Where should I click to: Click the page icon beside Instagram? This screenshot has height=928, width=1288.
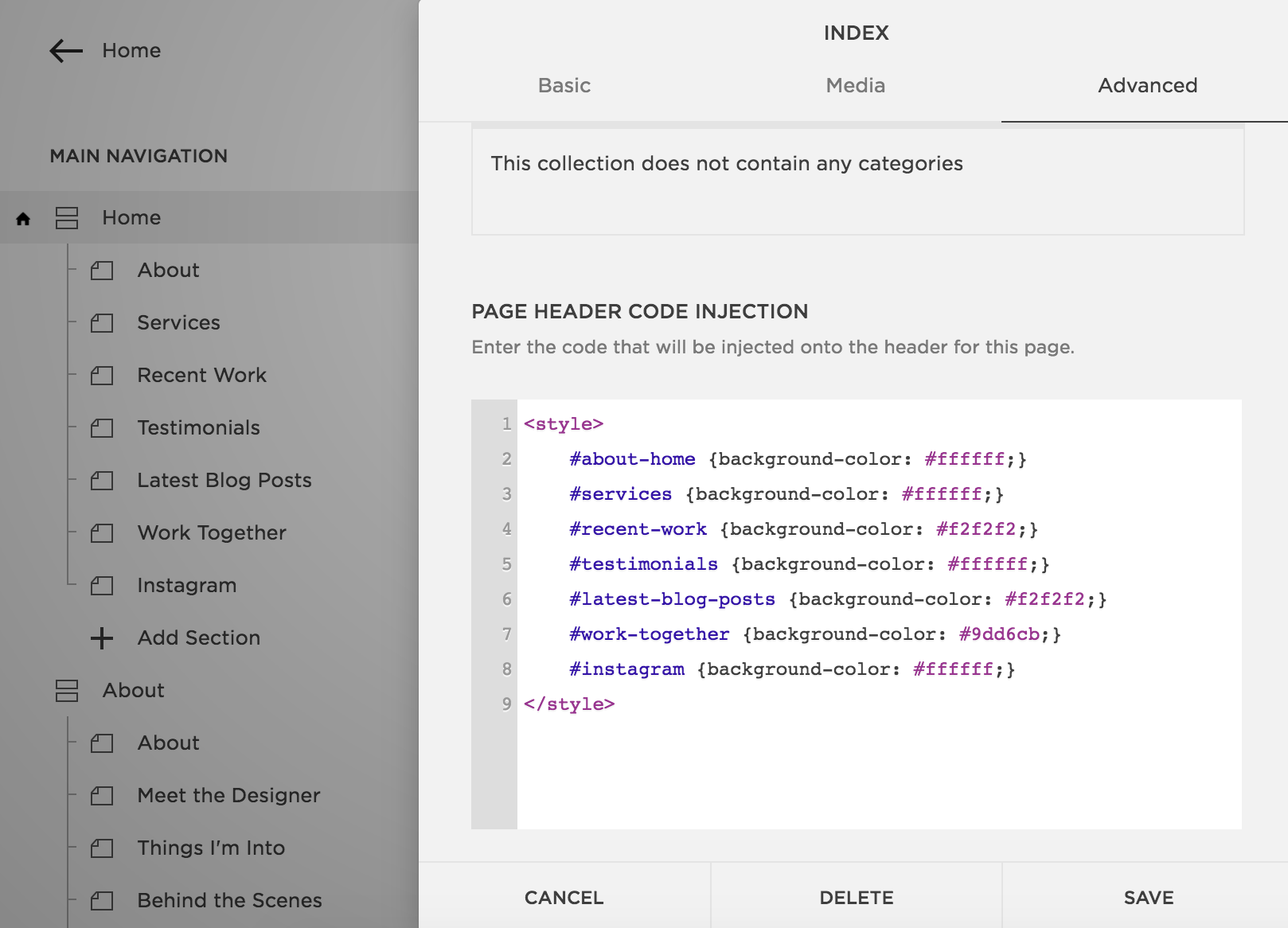(x=102, y=586)
